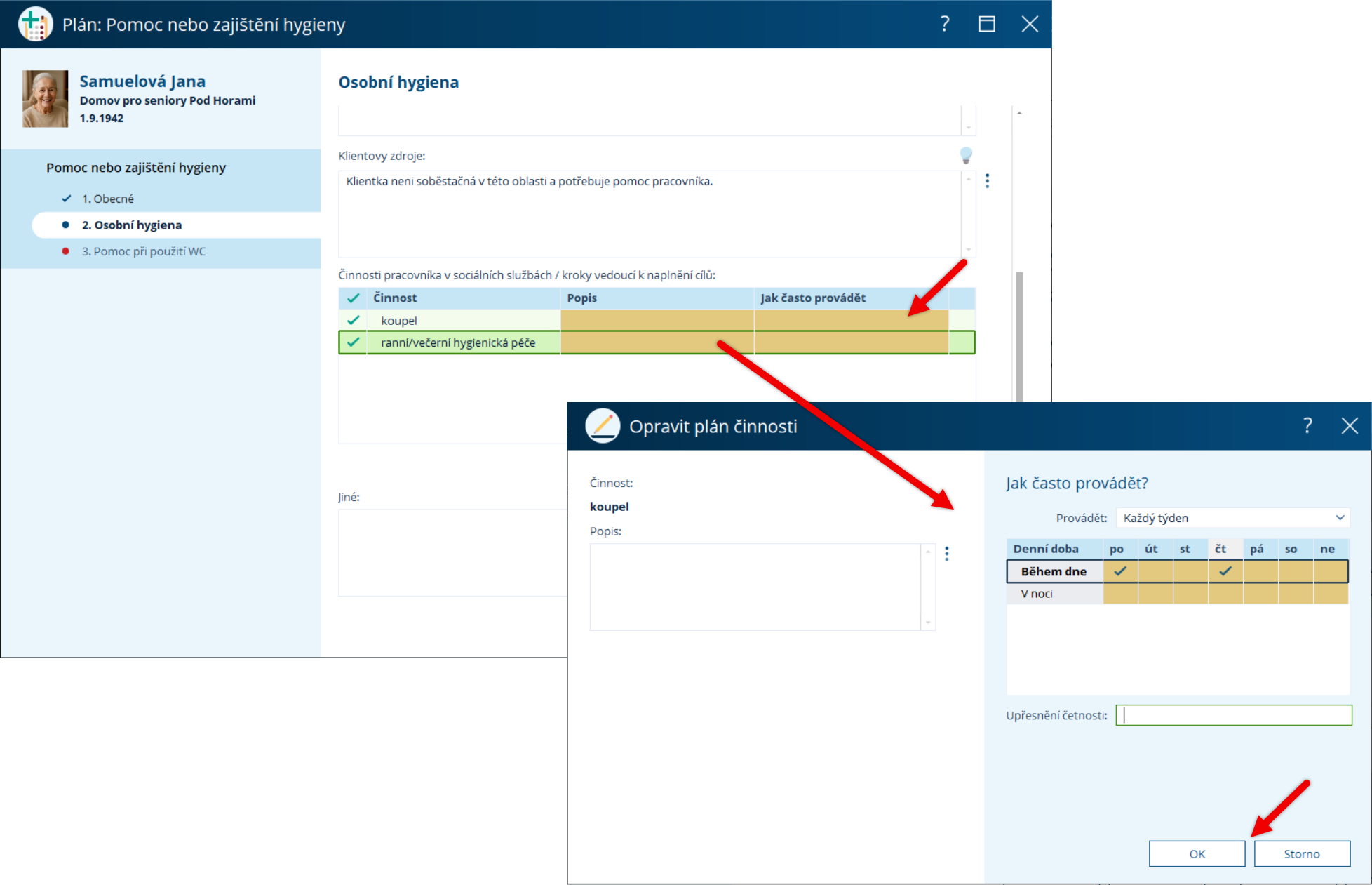Open three-dot menu beside Popis field
The height and width of the screenshot is (885, 1372).
946,554
